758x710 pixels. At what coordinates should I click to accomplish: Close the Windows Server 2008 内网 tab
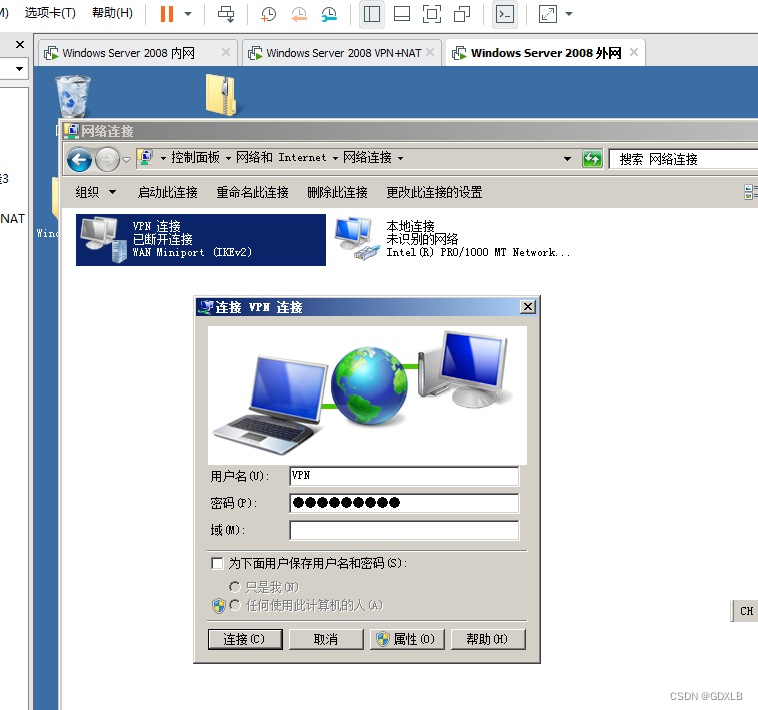point(226,52)
